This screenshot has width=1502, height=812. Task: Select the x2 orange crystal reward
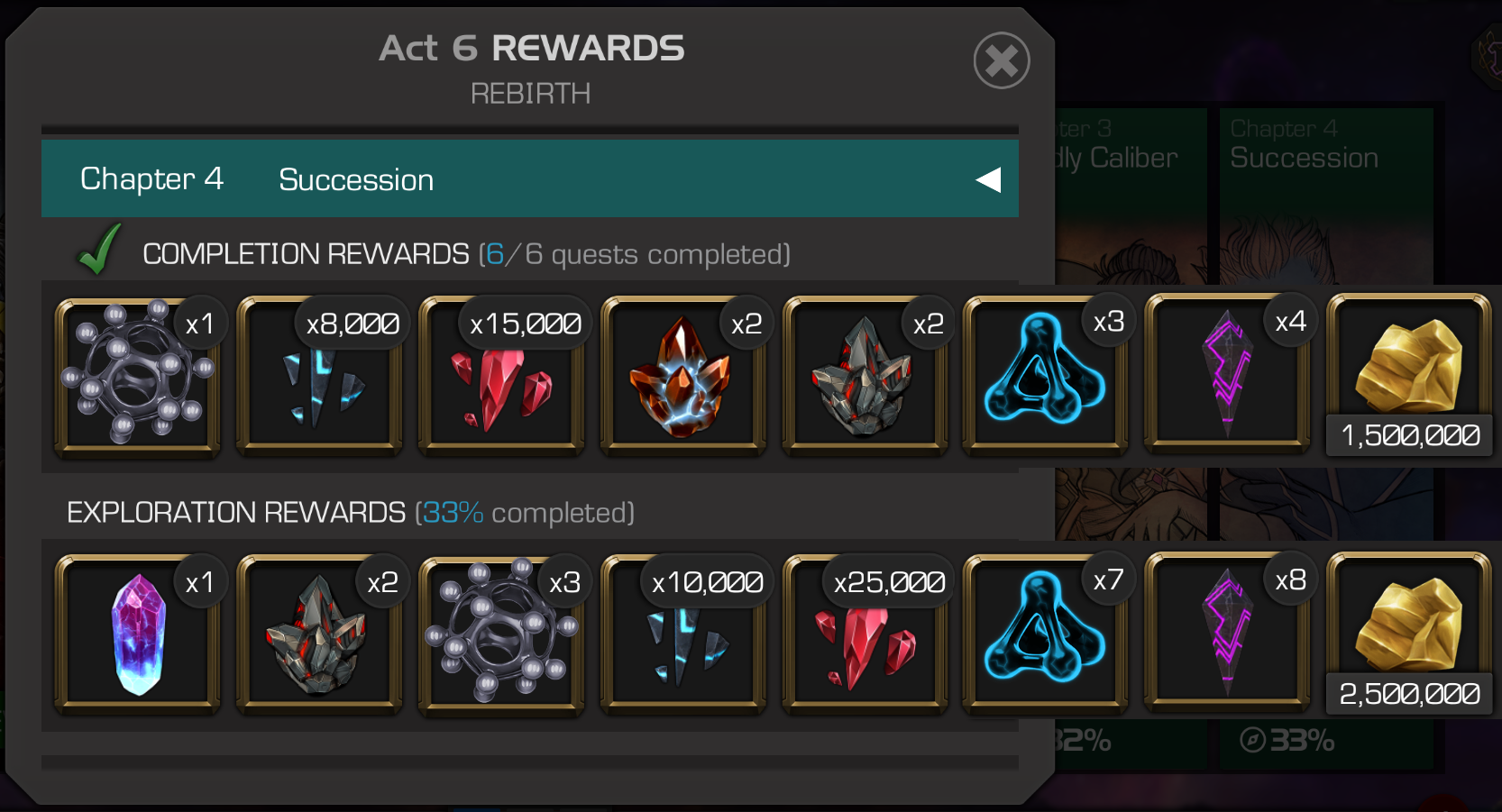tap(683, 376)
